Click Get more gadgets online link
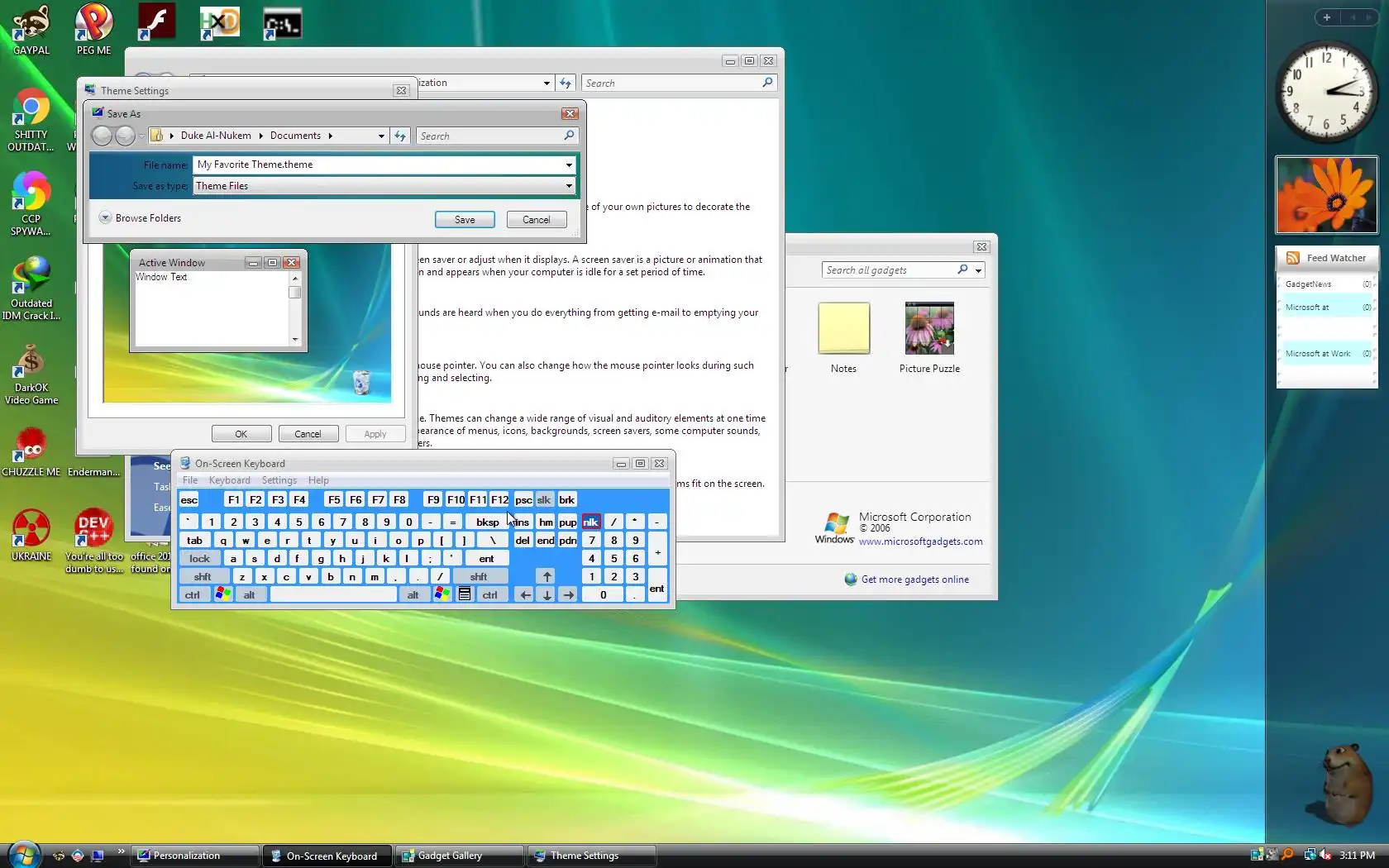This screenshot has width=1389, height=868. [x=914, y=579]
